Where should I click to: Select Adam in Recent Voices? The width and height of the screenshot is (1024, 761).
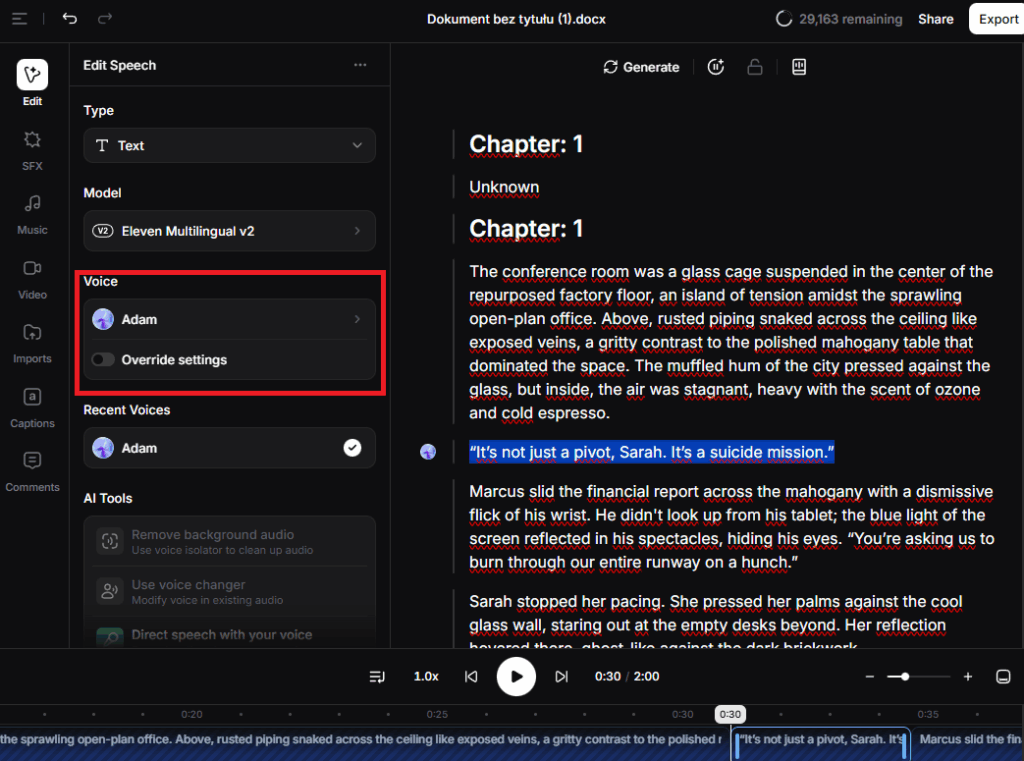pos(229,448)
